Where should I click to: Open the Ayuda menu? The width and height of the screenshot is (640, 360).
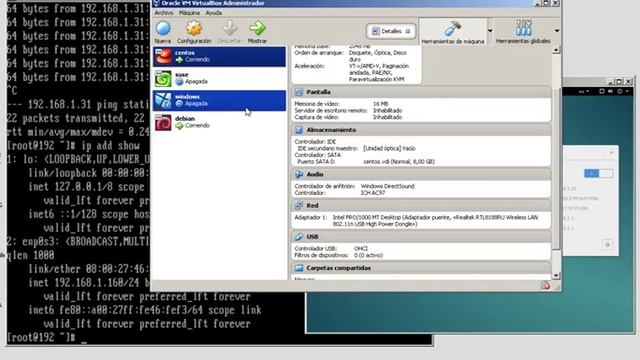click(213, 13)
